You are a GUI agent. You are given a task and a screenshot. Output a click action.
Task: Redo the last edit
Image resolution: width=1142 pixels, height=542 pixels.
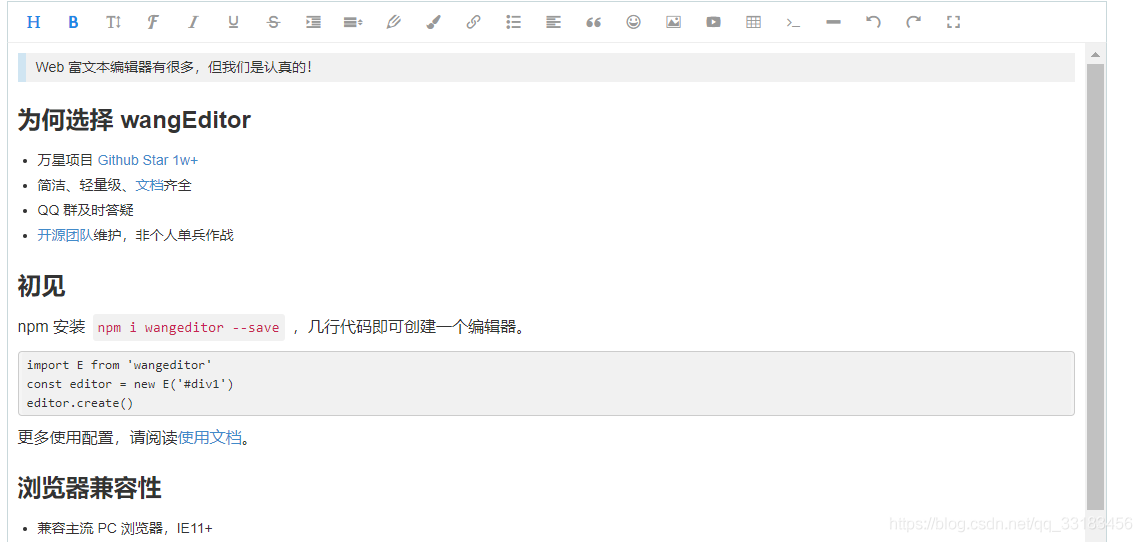point(913,22)
